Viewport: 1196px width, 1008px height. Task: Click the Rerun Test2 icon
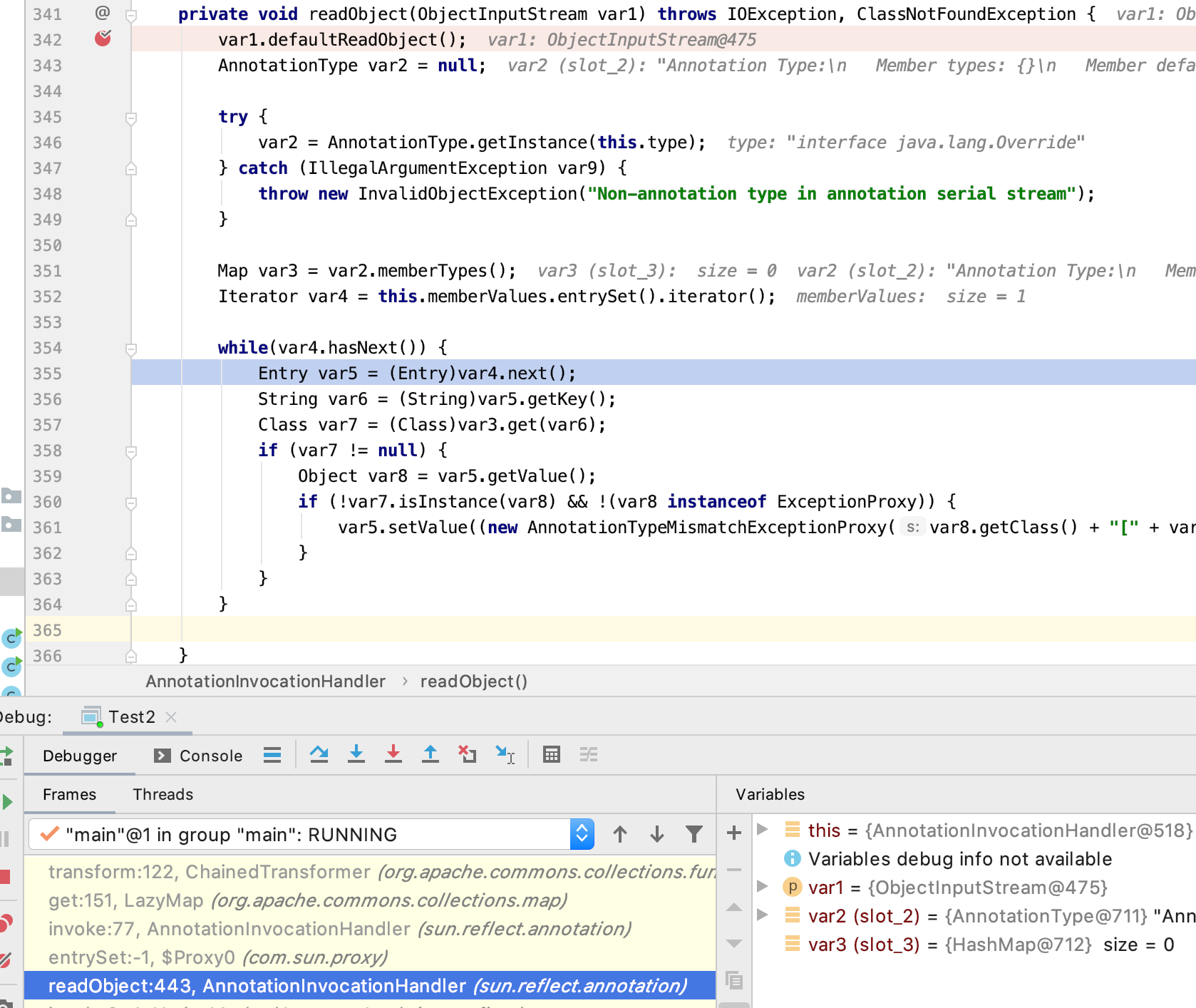point(6,756)
